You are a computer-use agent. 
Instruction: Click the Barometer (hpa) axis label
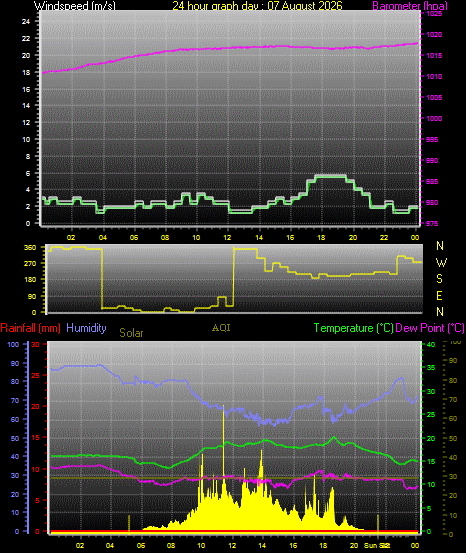point(410,6)
